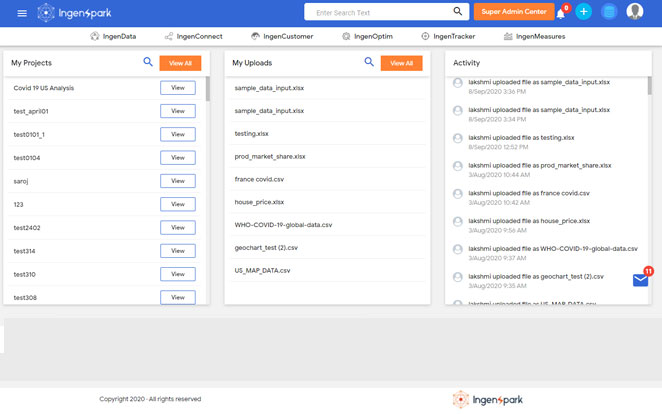Click 3/Aug/2020 10:44 AM activity timestamp
The image size is (662, 414).
(499, 175)
